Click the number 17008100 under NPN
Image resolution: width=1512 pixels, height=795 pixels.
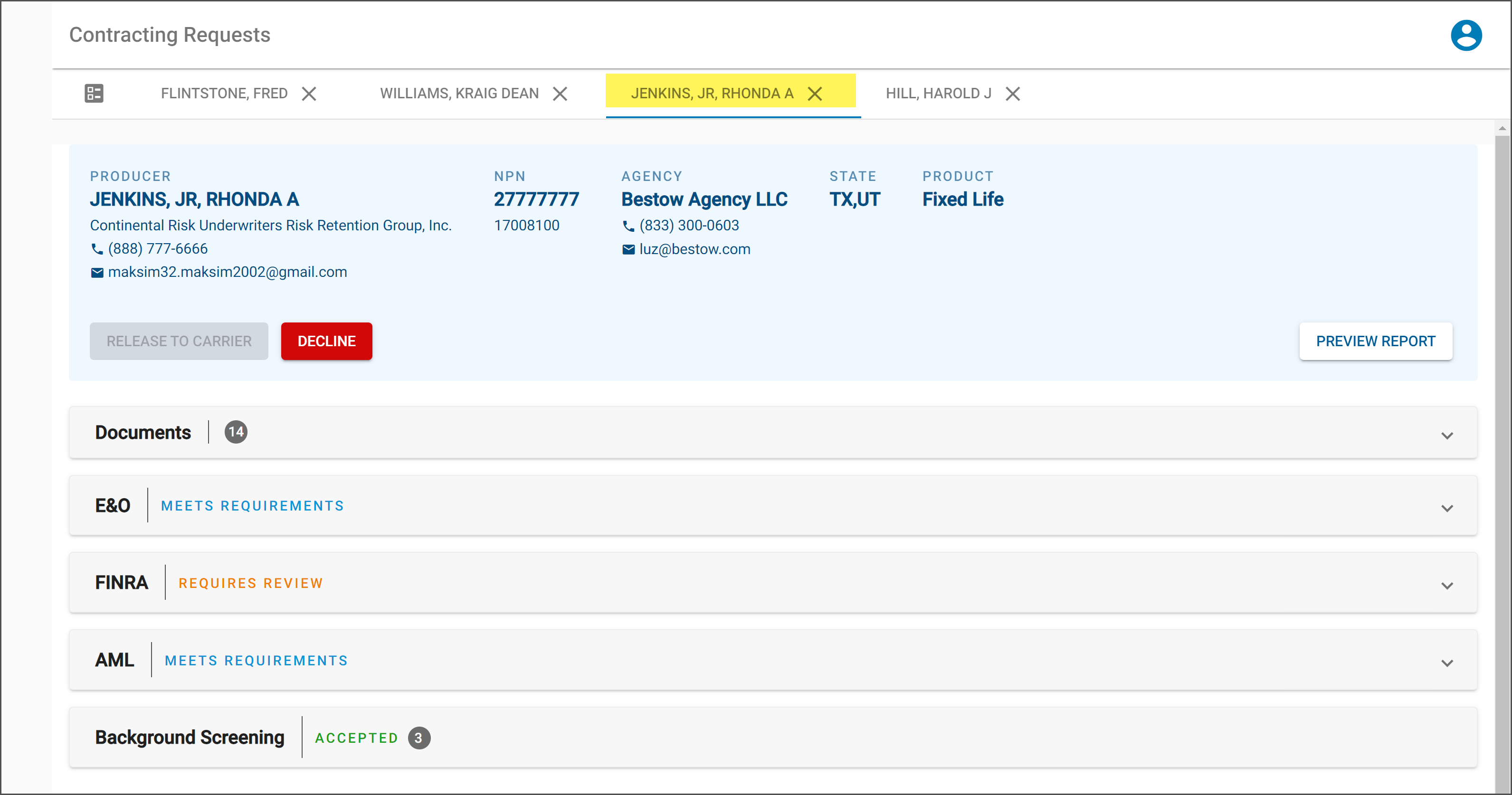(x=526, y=225)
